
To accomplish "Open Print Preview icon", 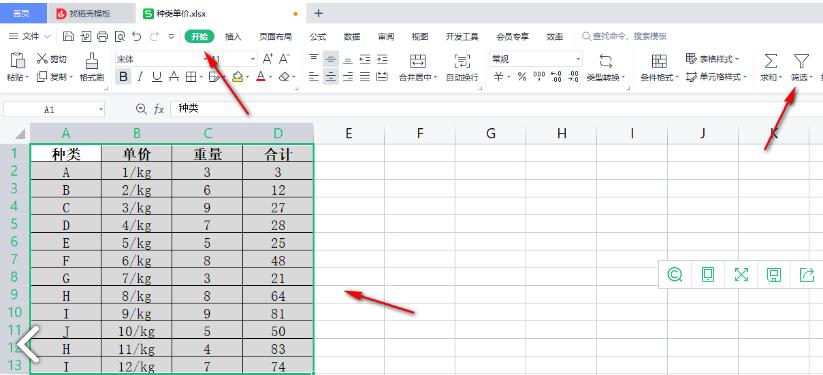I will [x=120, y=36].
